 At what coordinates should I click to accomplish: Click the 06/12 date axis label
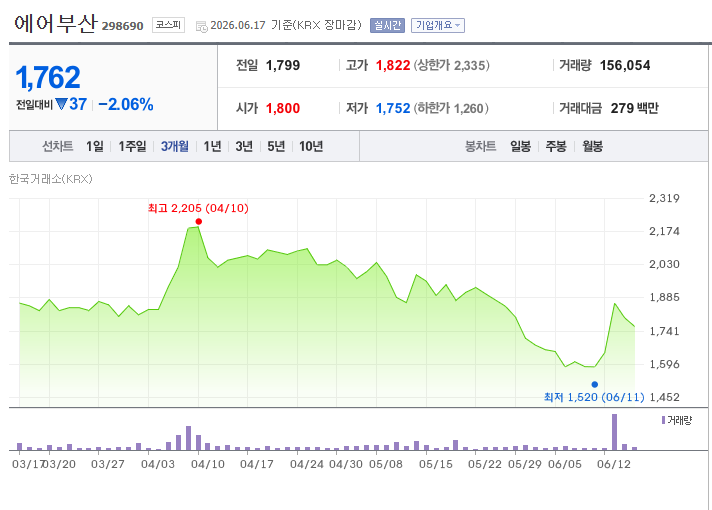click(x=613, y=464)
